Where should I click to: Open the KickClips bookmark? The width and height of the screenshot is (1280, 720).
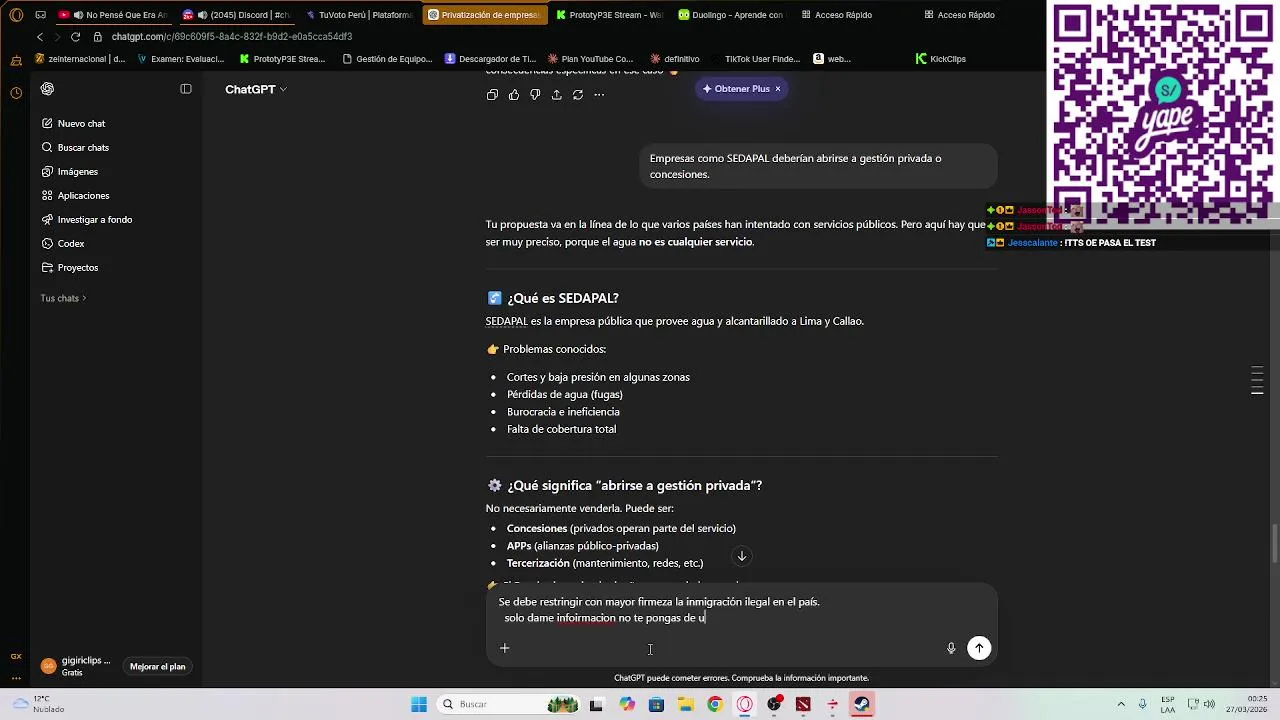(941, 59)
